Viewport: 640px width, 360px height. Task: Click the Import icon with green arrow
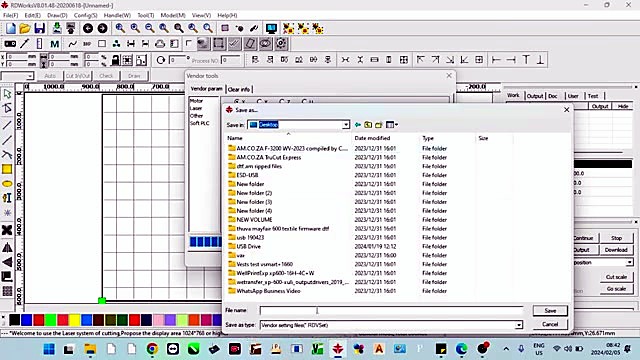(x=57, y=28)
